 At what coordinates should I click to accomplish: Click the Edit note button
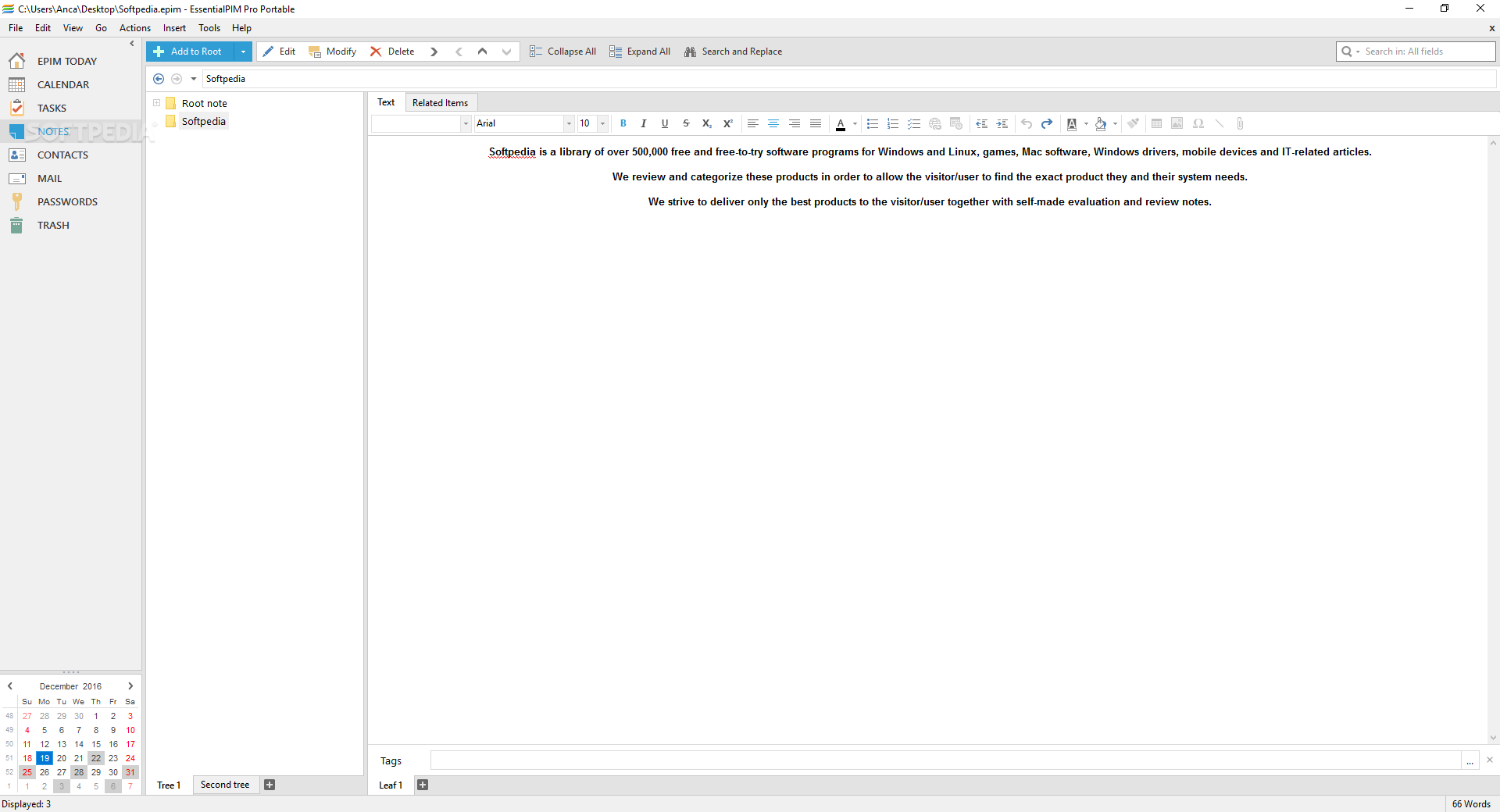[x=279, y=52]
